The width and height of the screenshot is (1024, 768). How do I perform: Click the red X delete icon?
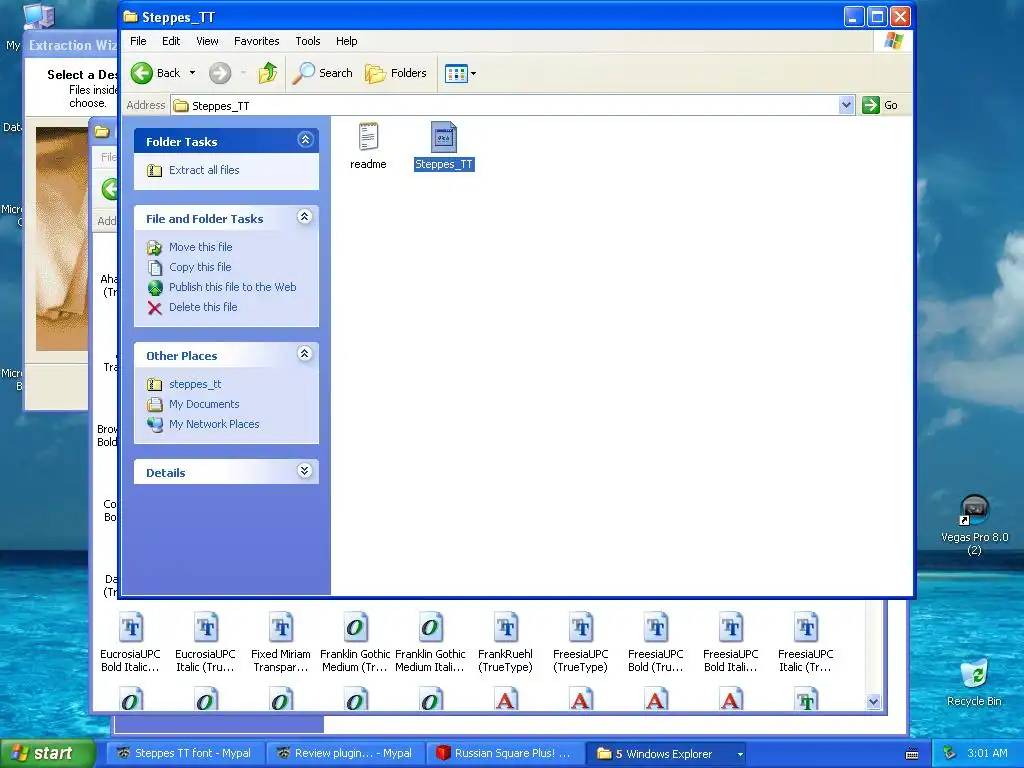[x=155, y=308]
